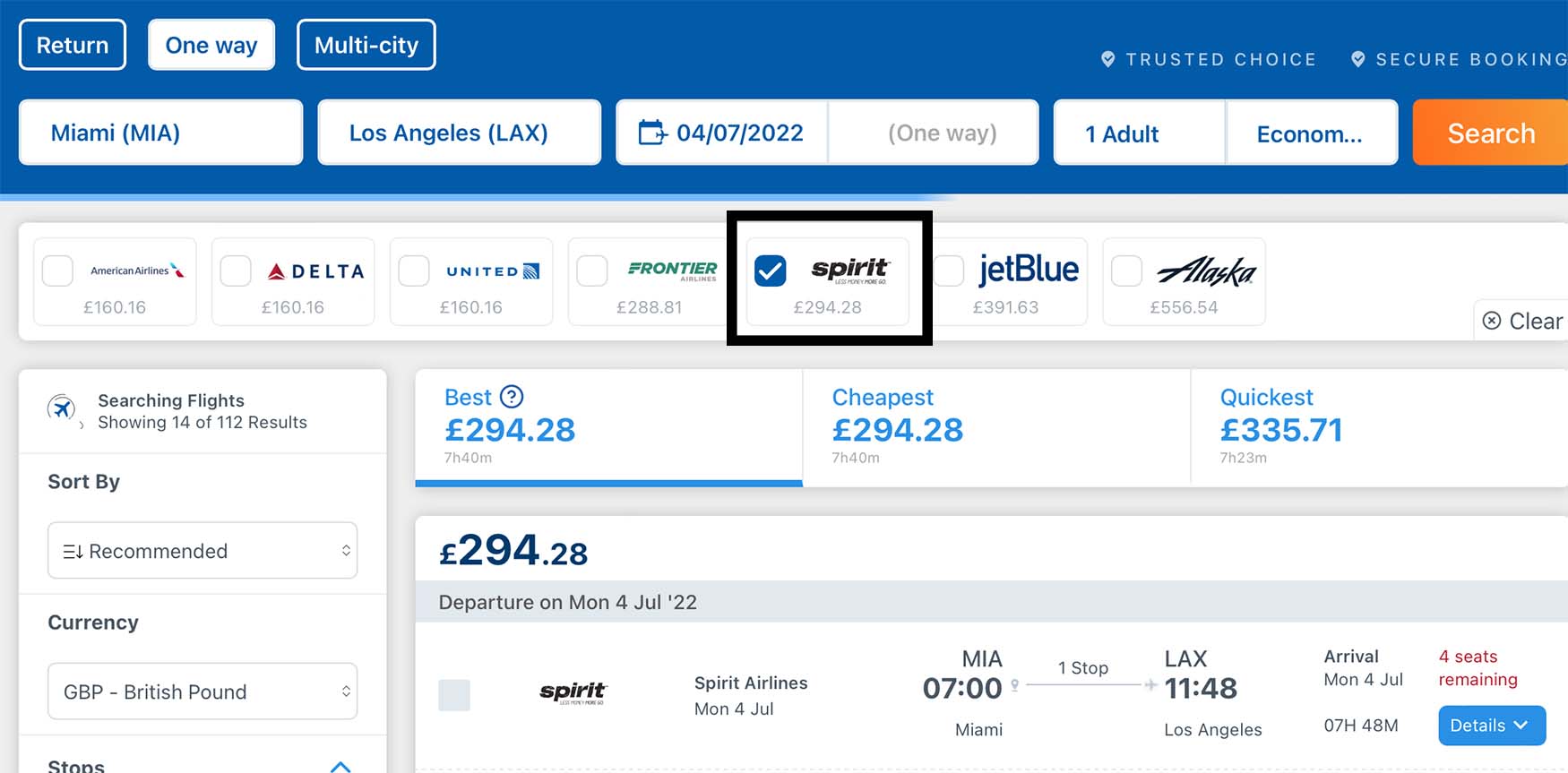1568x773 pixels.
Task: Click the Miami (MIA) origin field
Action: (161, 133)
